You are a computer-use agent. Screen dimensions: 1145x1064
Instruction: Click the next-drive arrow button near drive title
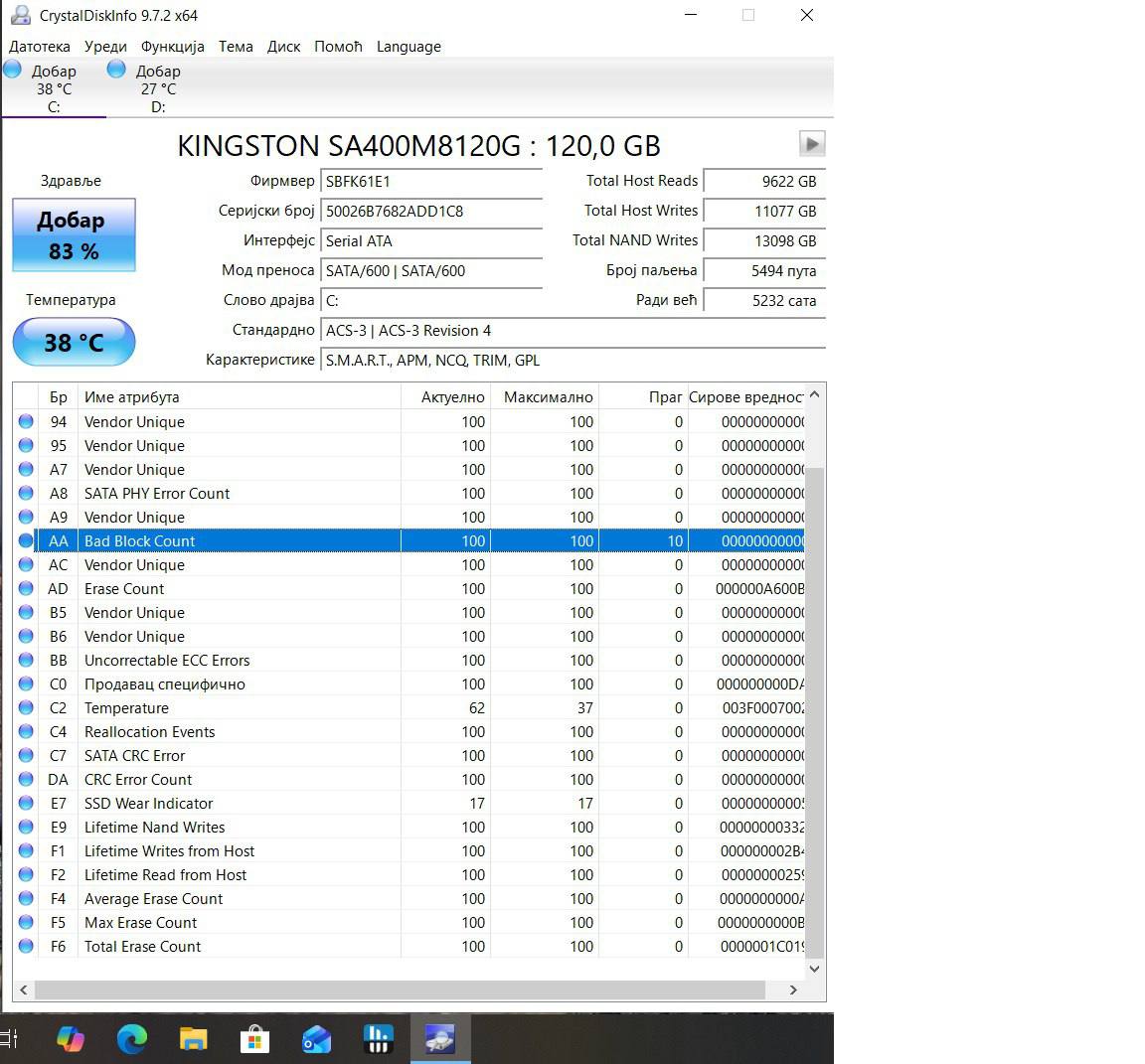coord(812,143)
